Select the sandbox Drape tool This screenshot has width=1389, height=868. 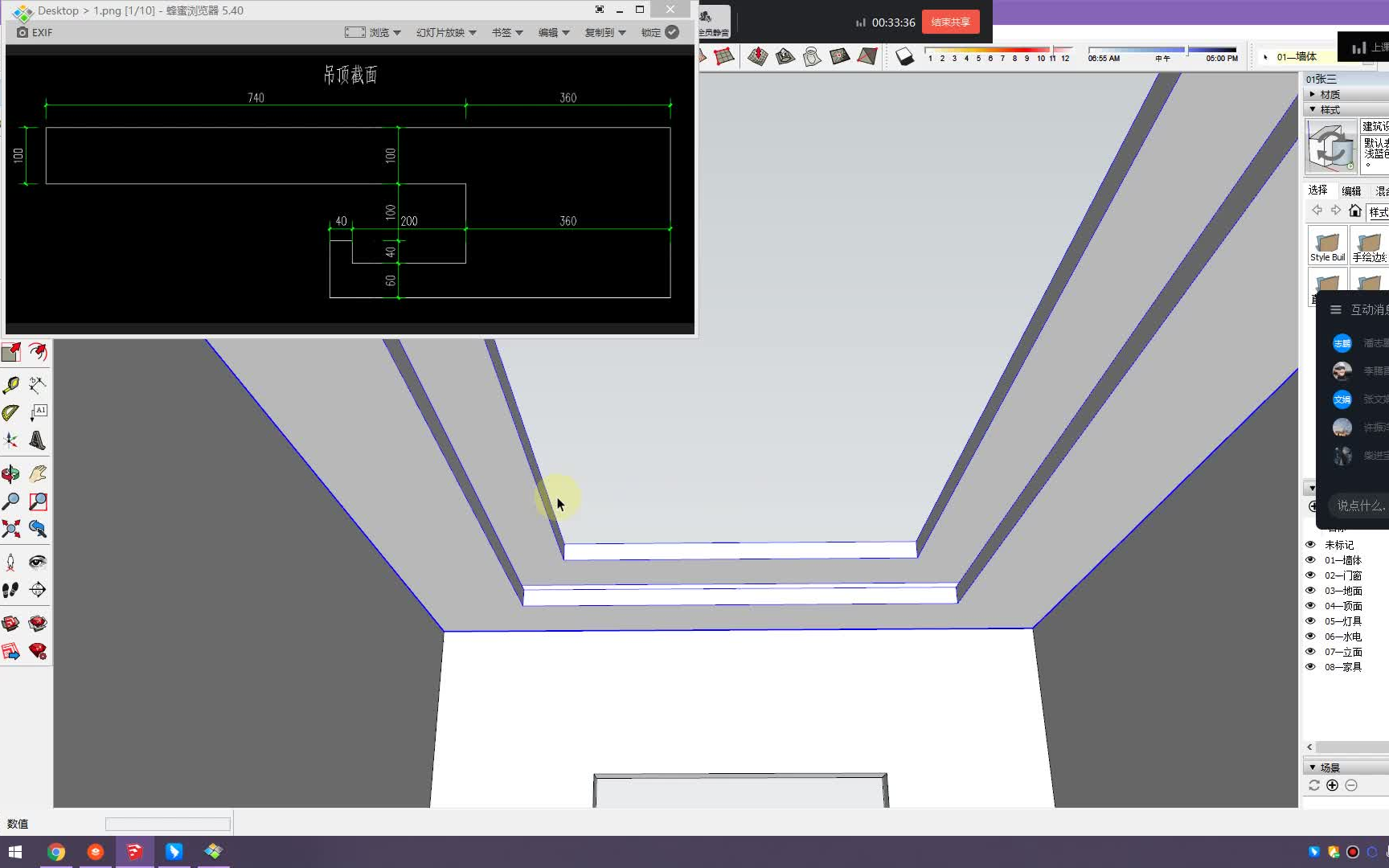pos(813,56)
